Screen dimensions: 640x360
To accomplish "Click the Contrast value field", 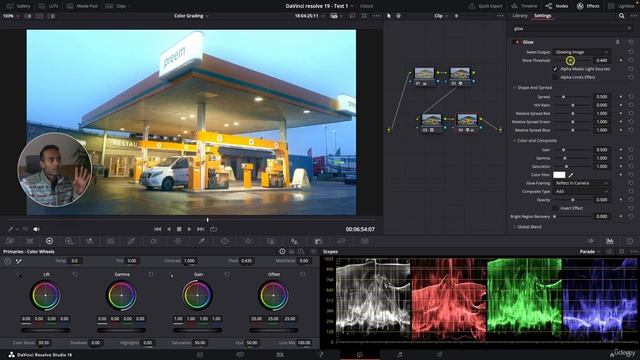I will pos(189,261).
